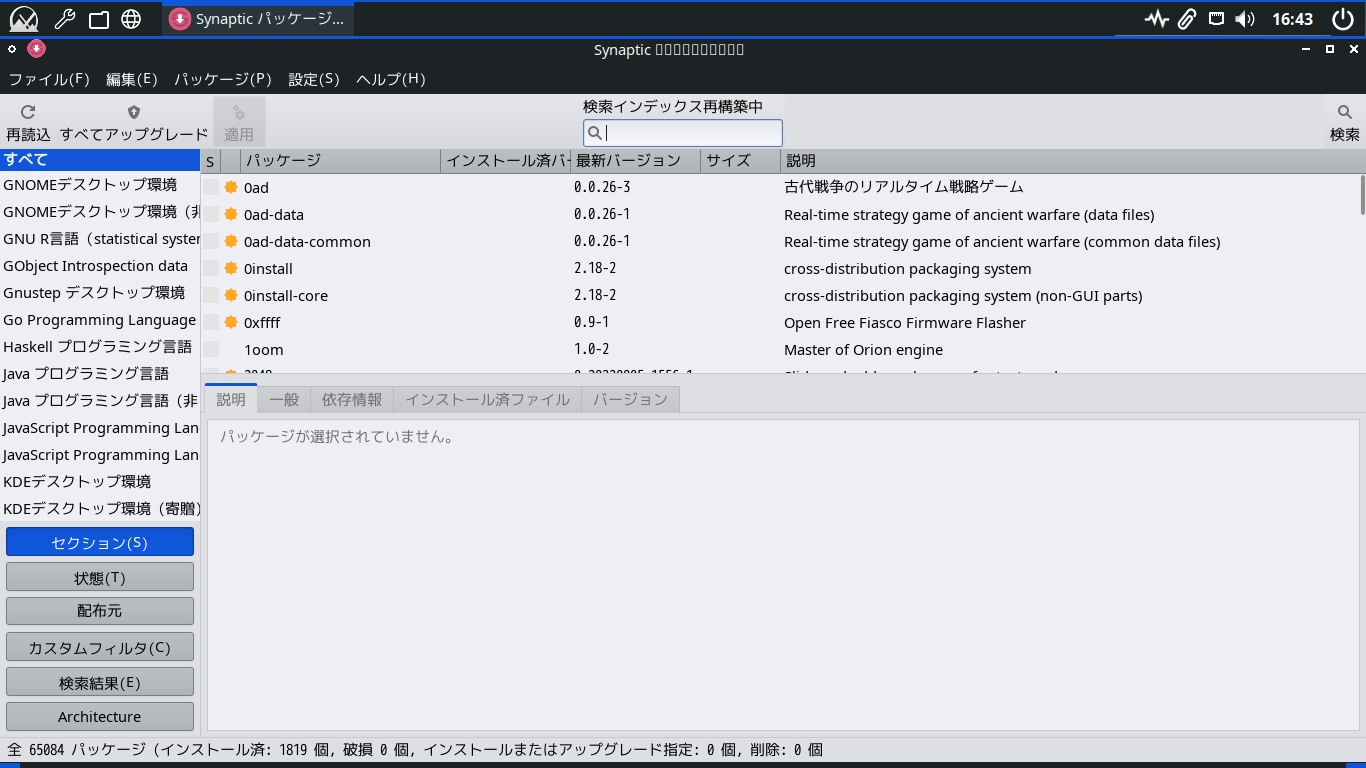Open the MX Linux start menu icon
The height and width of the screenshot is (768, 1366).
(x=23, y=19)
